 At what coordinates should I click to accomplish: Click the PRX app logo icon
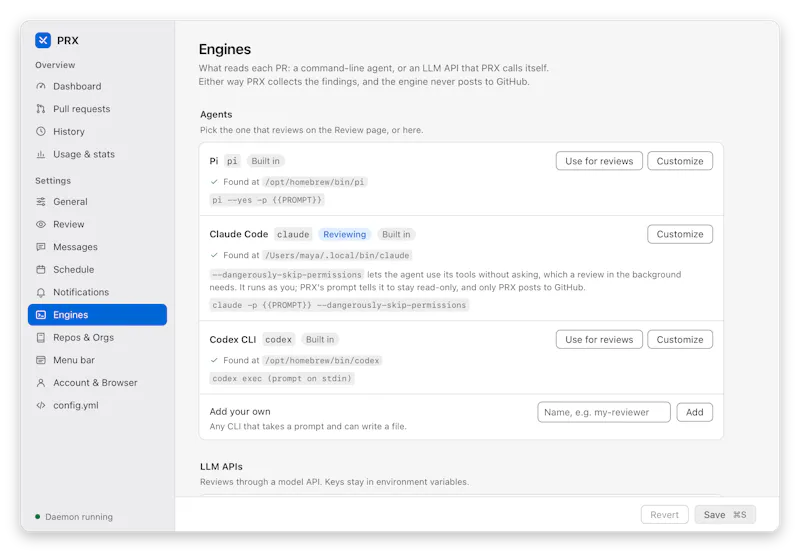click(43, 40)
